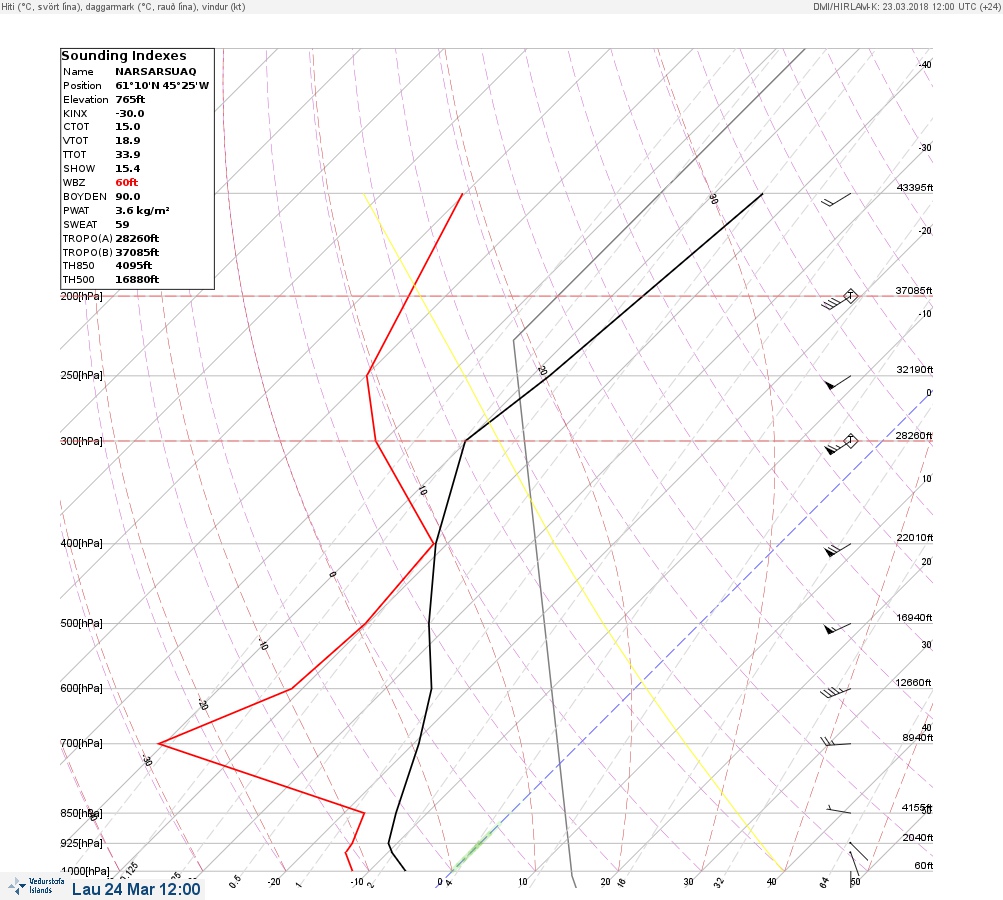Click the TROPO(B) value 37085ft

[x=137, y=253]
